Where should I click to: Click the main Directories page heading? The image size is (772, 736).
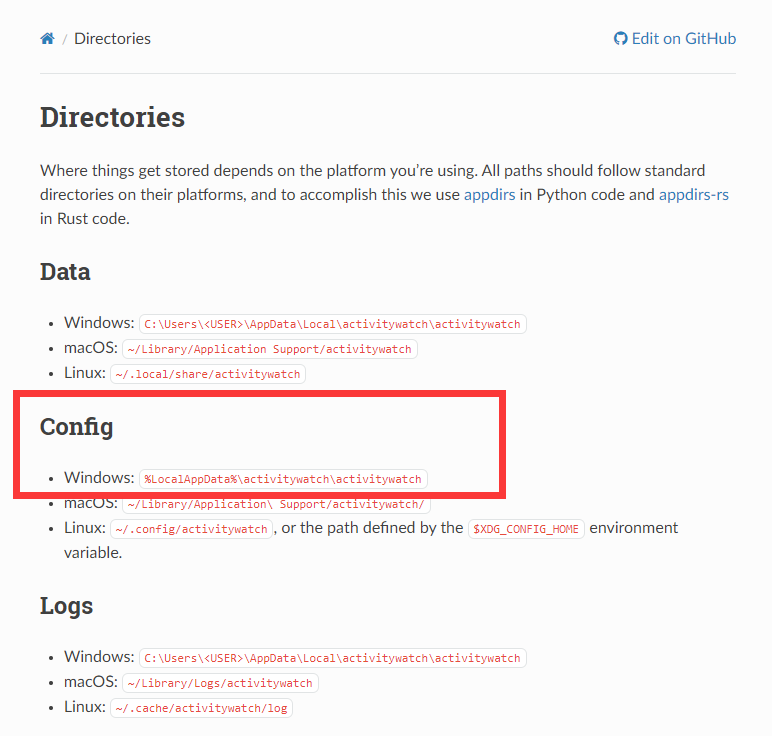[x=112, y=117]
